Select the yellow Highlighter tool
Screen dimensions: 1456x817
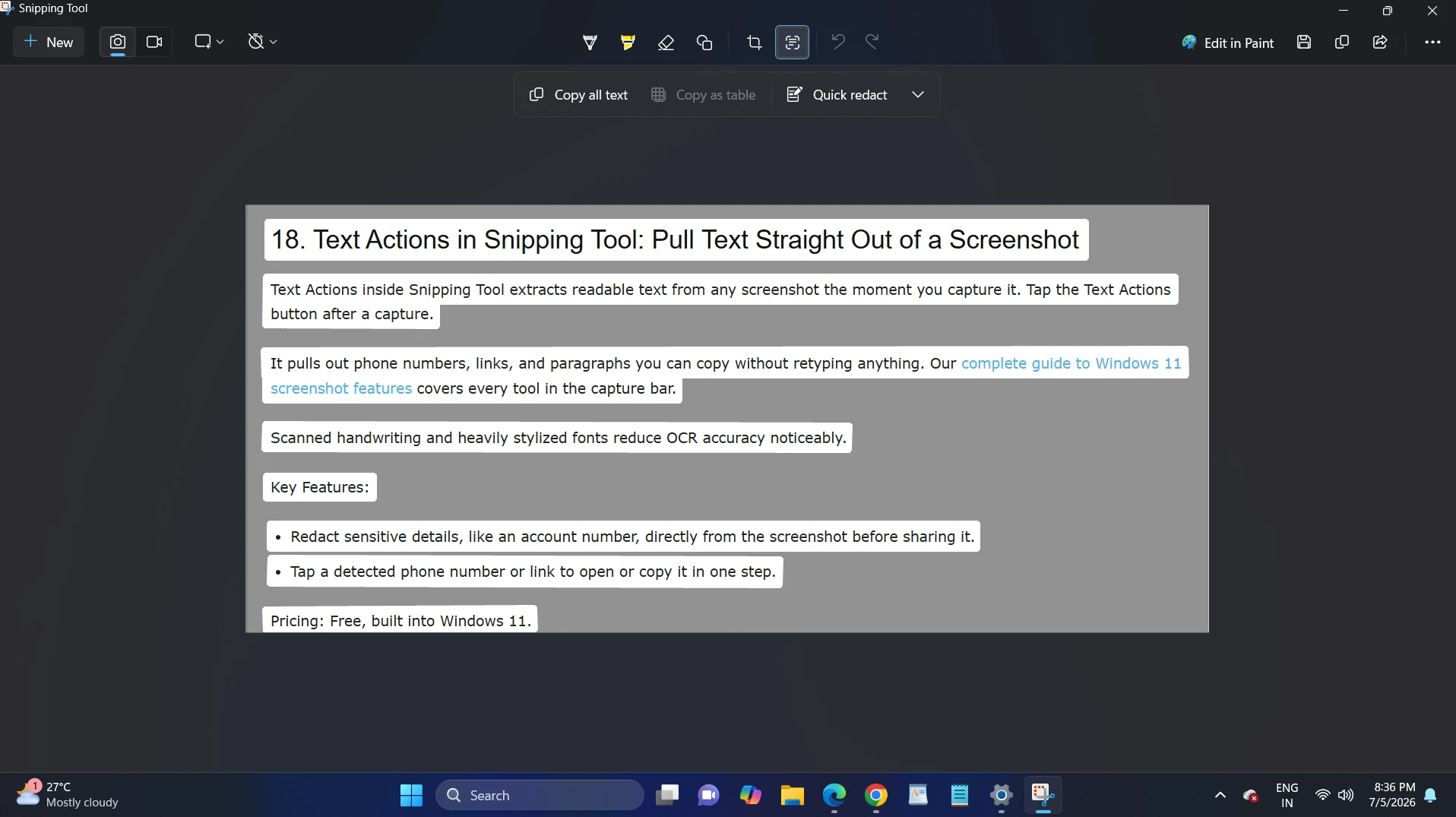tap(628, 43)
